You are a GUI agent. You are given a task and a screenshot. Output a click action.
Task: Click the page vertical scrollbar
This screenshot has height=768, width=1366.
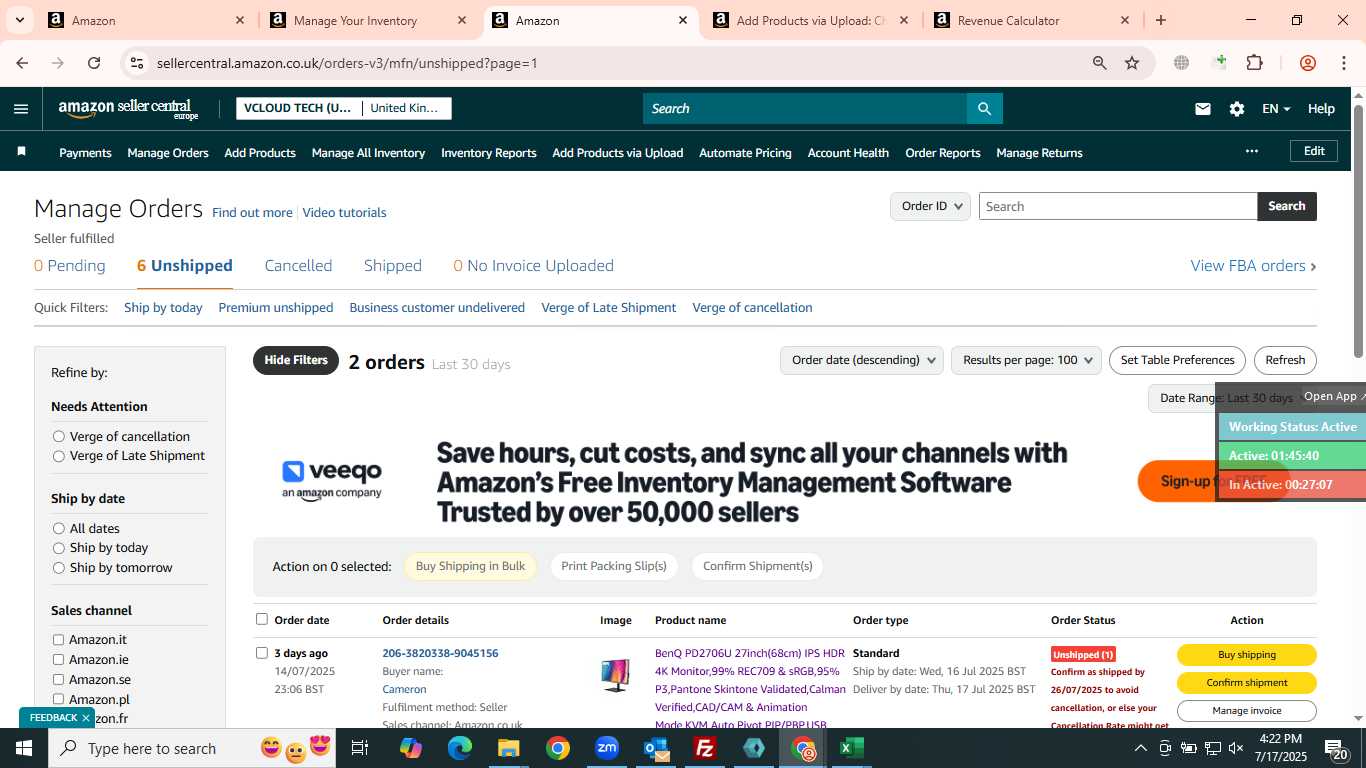1358,230
